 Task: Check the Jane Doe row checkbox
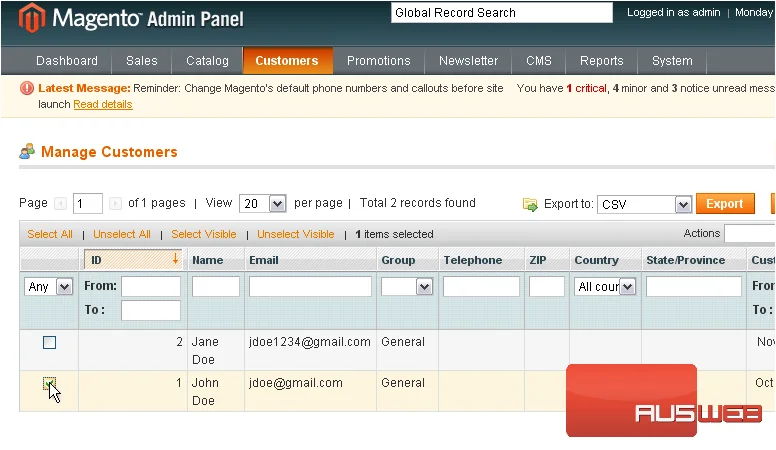tap(49, 342)
